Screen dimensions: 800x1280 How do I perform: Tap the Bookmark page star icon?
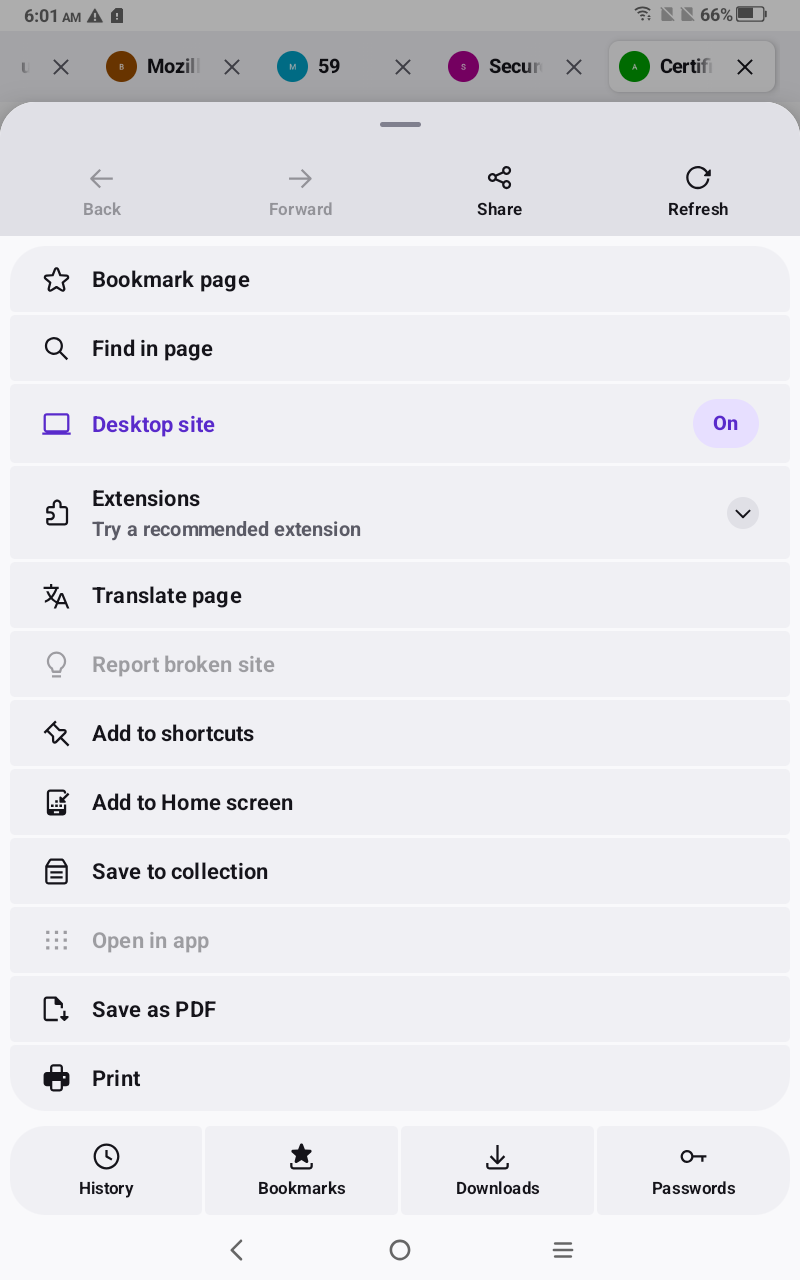(x=56, y=280)
